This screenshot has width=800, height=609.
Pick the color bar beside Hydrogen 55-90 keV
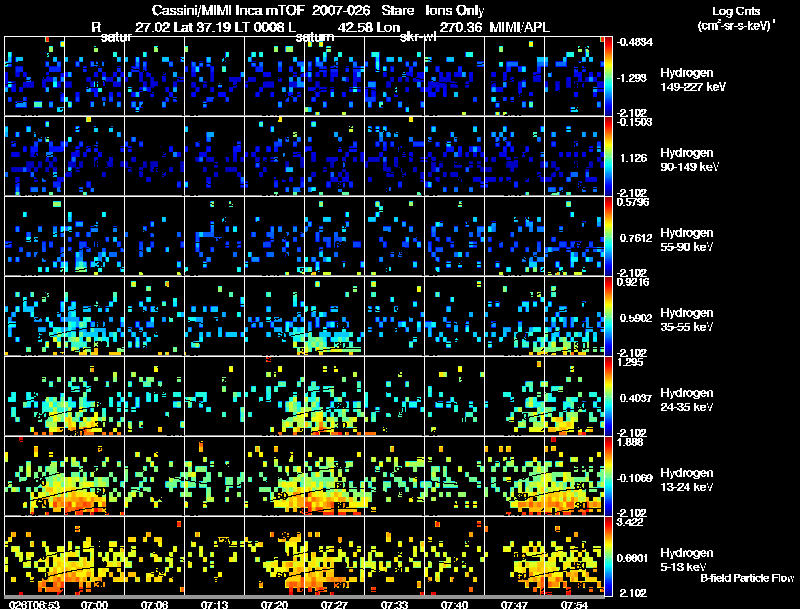click(x=608, y=236)
